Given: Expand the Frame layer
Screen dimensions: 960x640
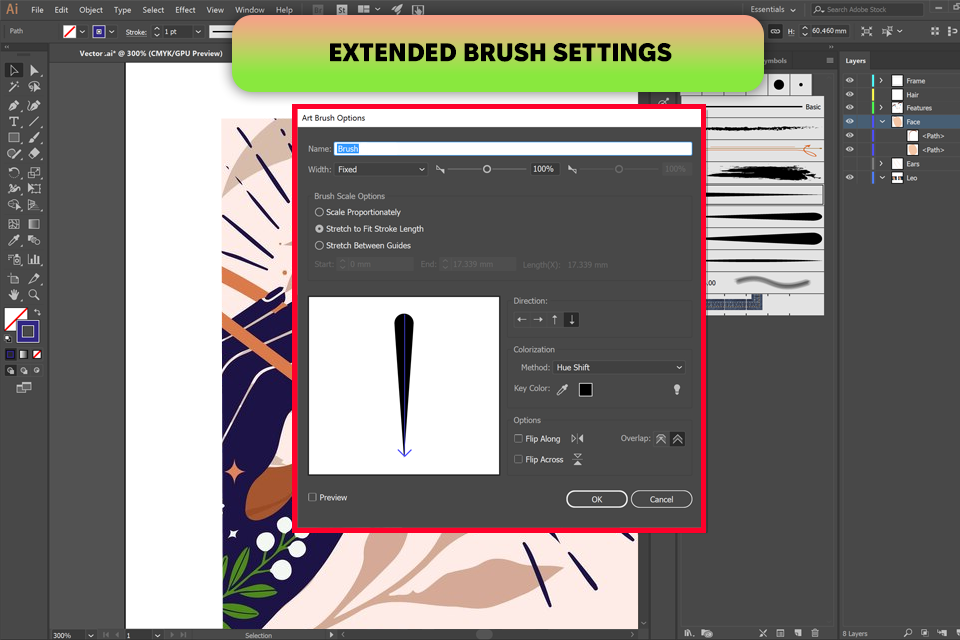Looking at the screenshot, I should (x=882, y=80).
